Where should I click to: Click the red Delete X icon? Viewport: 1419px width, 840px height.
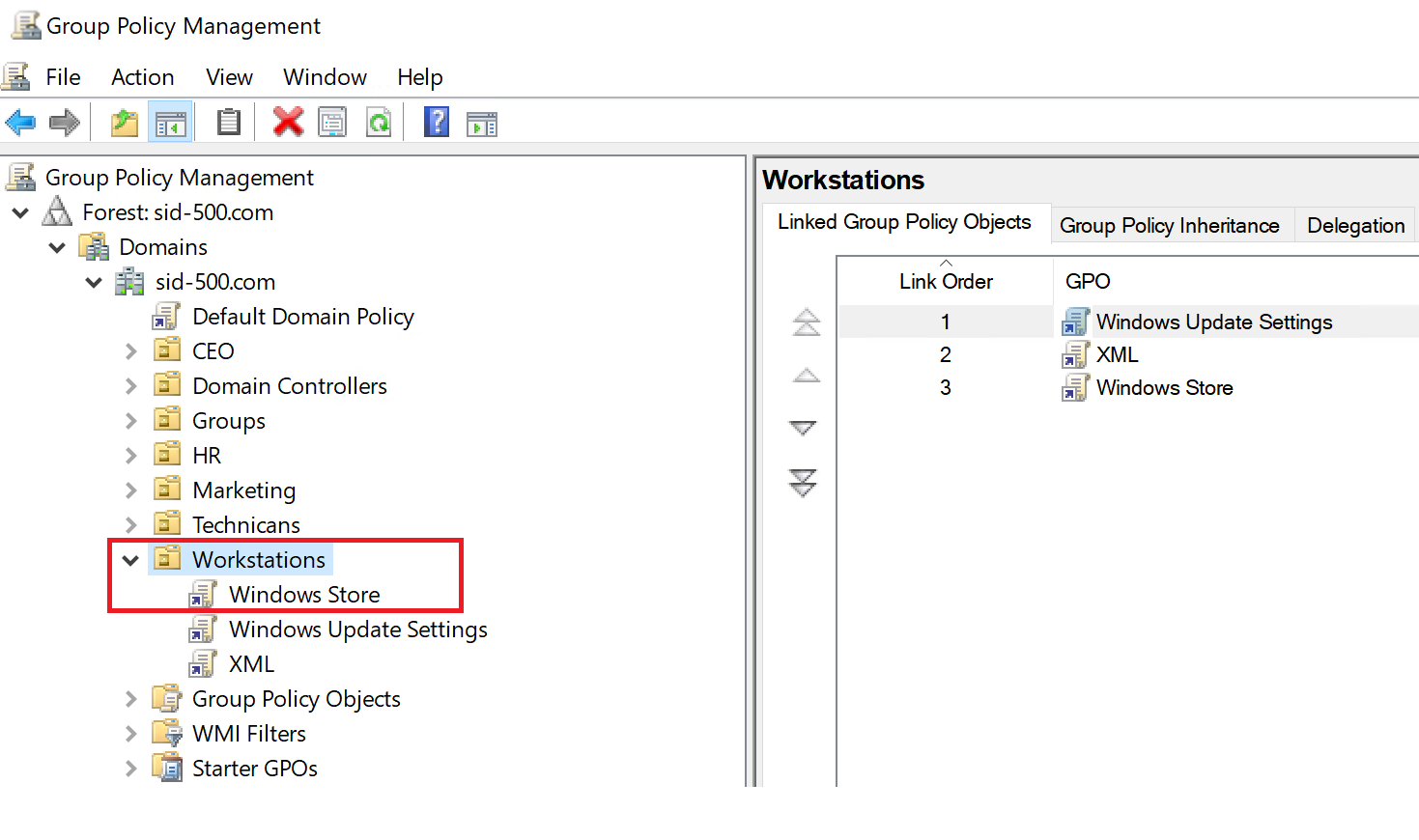coord(288,123)
